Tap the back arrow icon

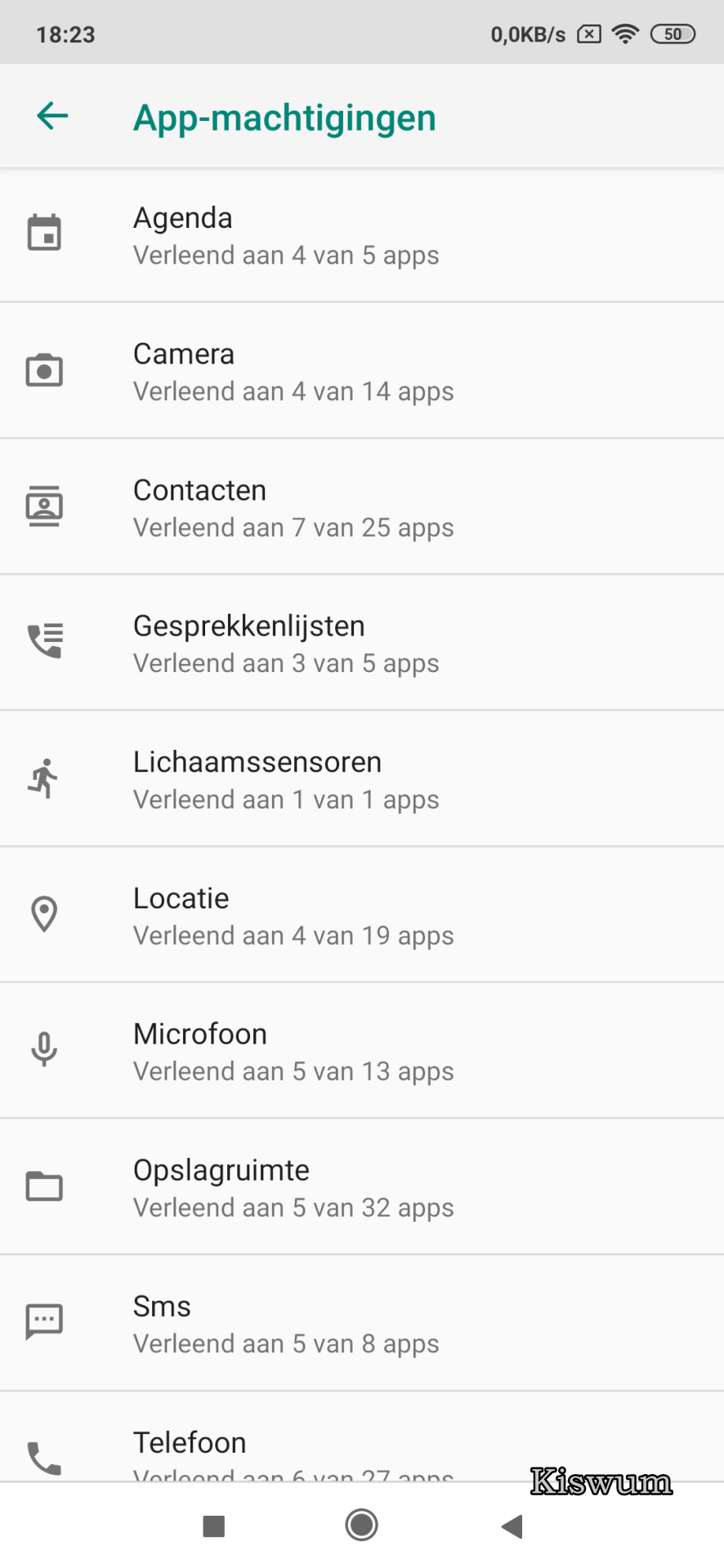[52, 116]
